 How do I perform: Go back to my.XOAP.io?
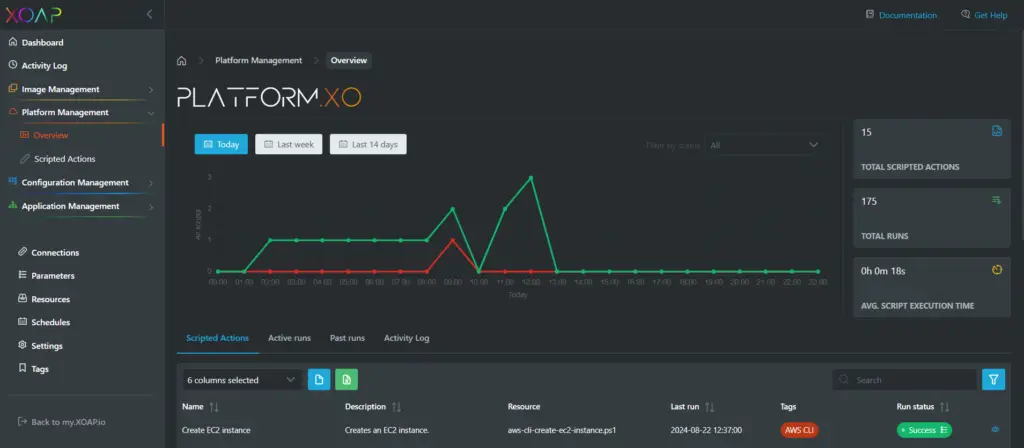click(x=68, y=422)
